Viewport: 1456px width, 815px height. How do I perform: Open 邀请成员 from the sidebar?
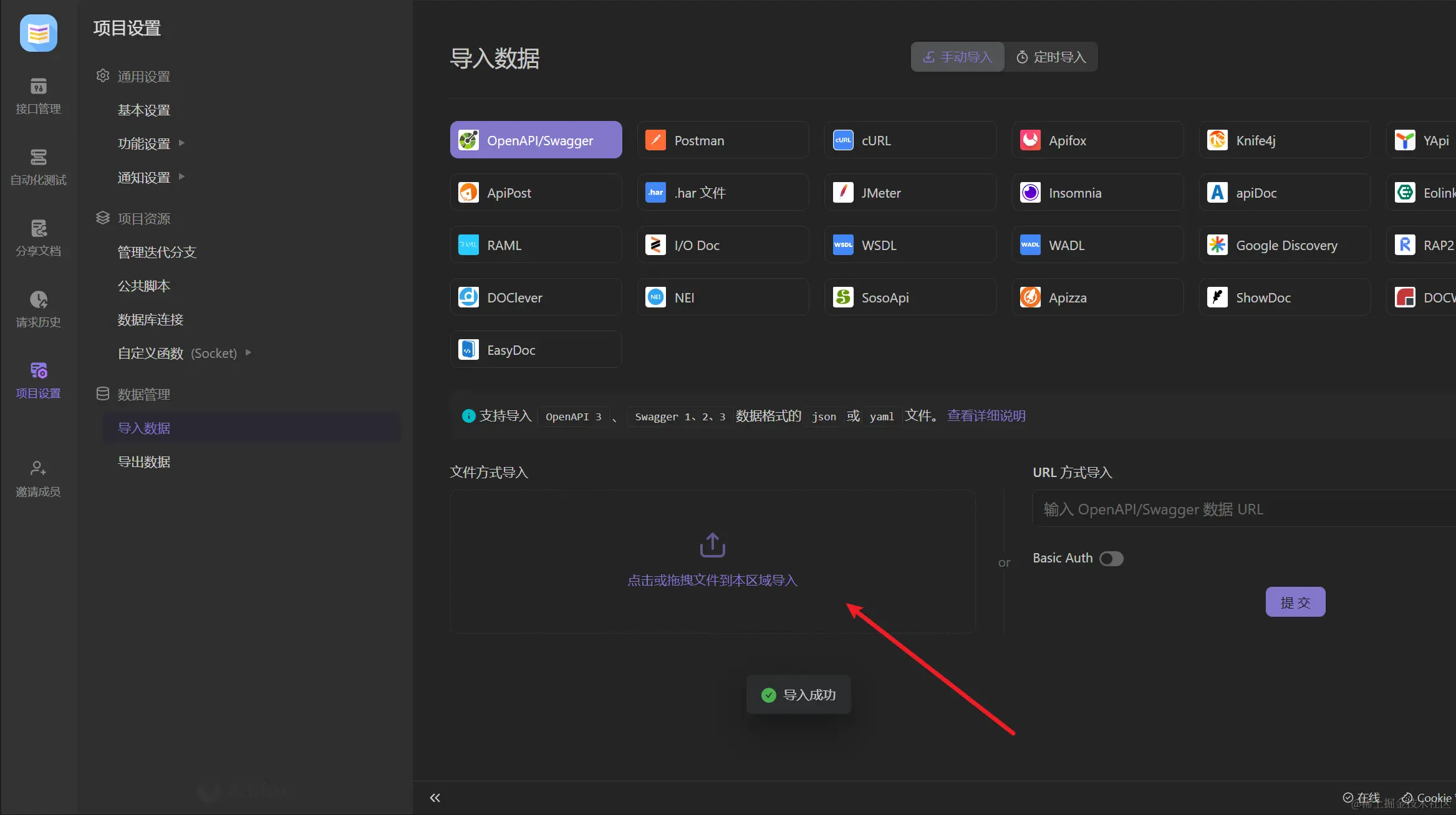pos(37,478)
